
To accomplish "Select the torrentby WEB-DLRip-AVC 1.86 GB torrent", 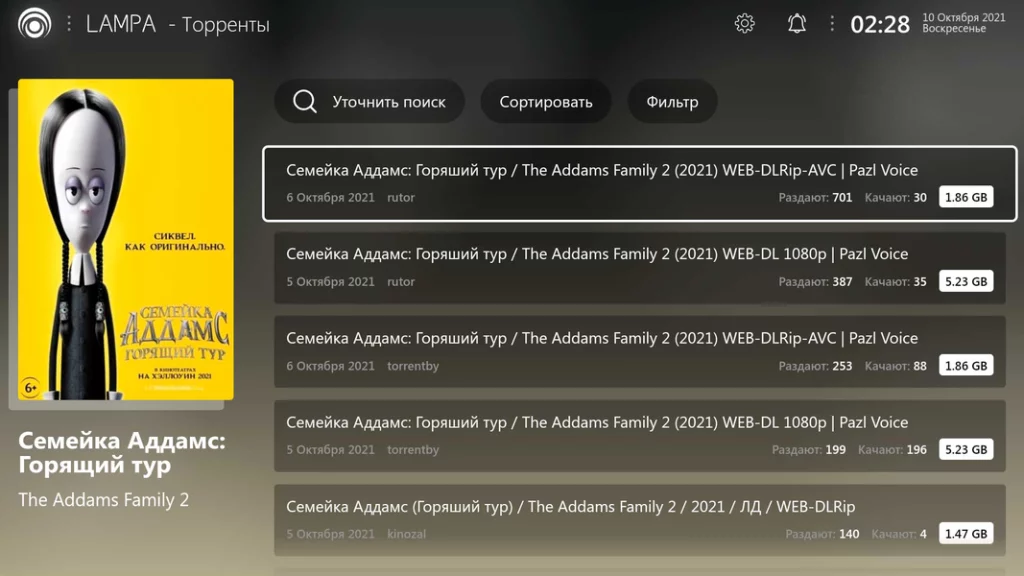I will tap(639, 351).
